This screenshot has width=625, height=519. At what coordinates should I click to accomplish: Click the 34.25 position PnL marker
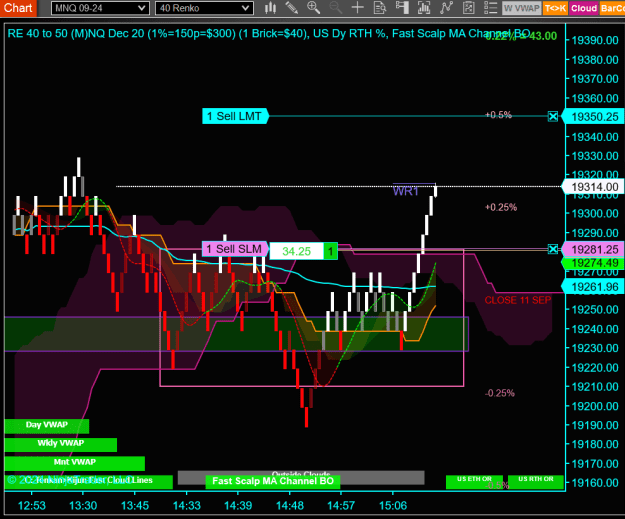[296, 251]
